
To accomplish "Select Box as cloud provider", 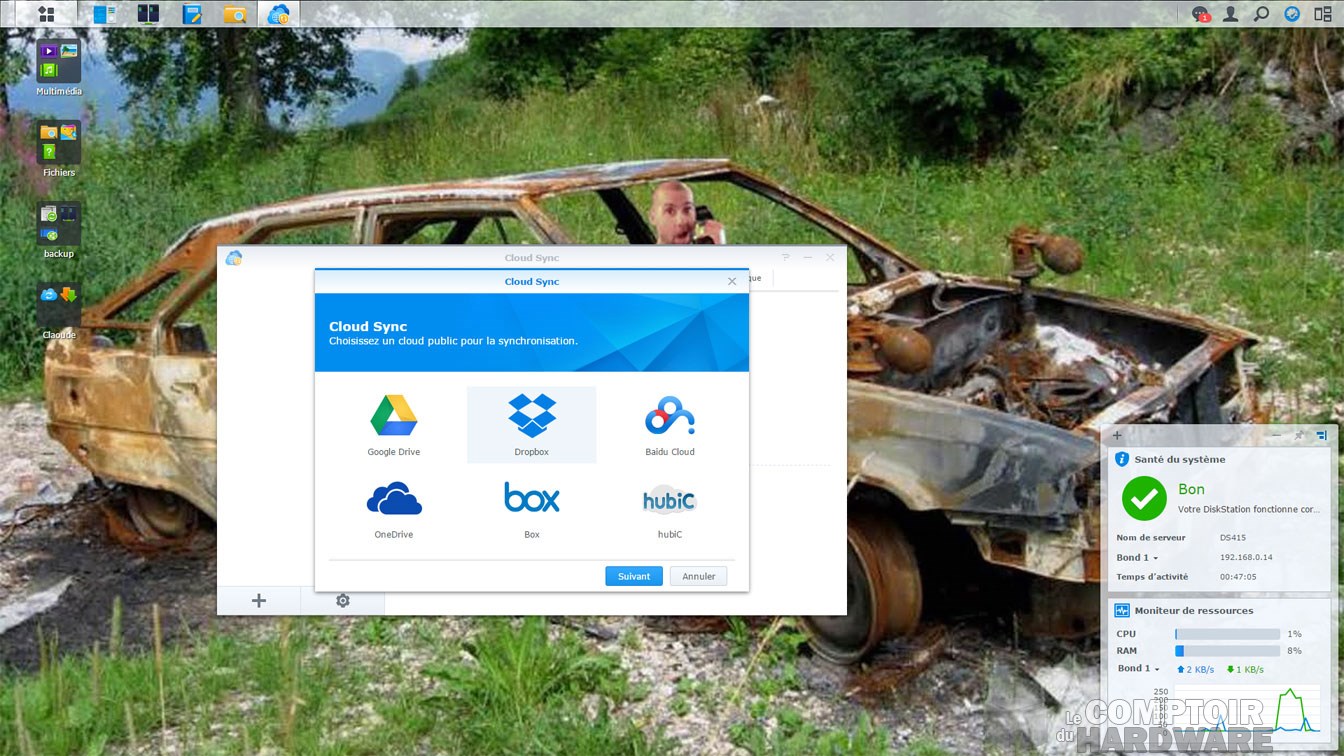I will [531, 507].
